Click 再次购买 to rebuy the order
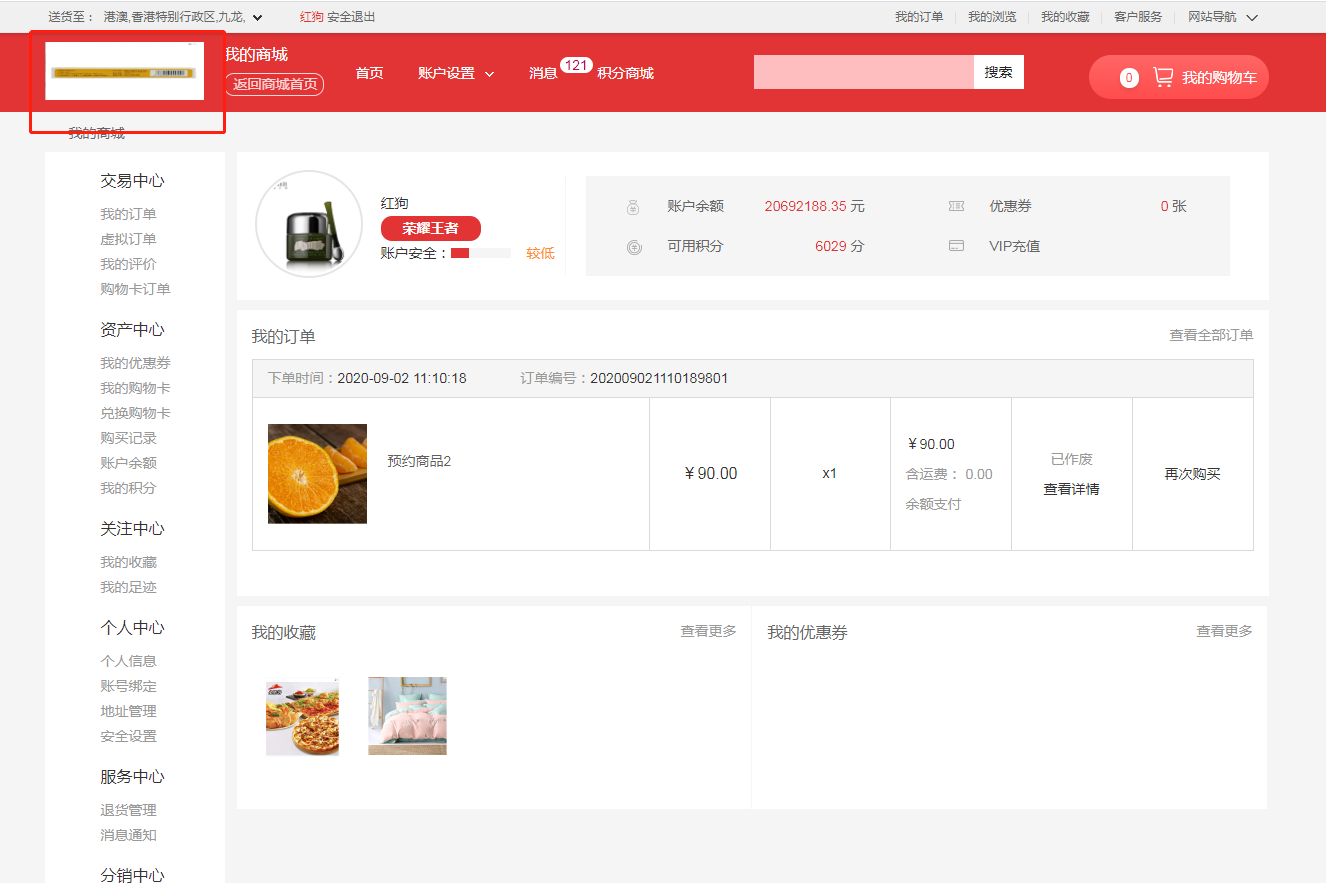The image size is (1326, 883). [1192, 473]
